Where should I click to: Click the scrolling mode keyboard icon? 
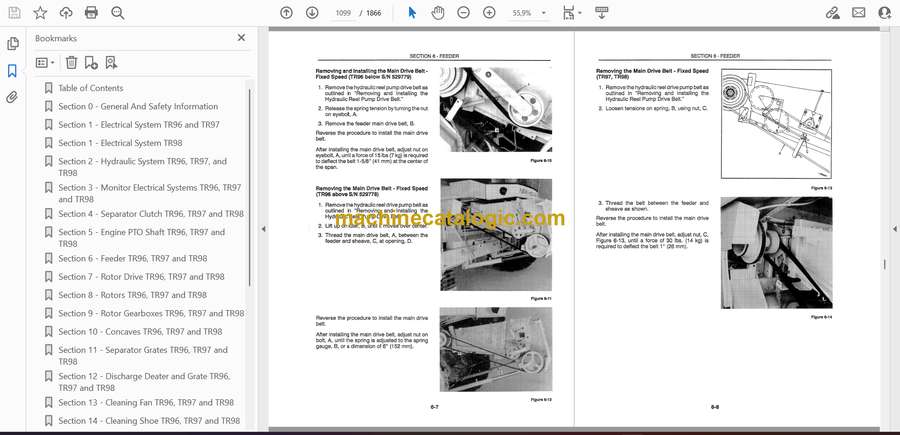tap(602, 13)
